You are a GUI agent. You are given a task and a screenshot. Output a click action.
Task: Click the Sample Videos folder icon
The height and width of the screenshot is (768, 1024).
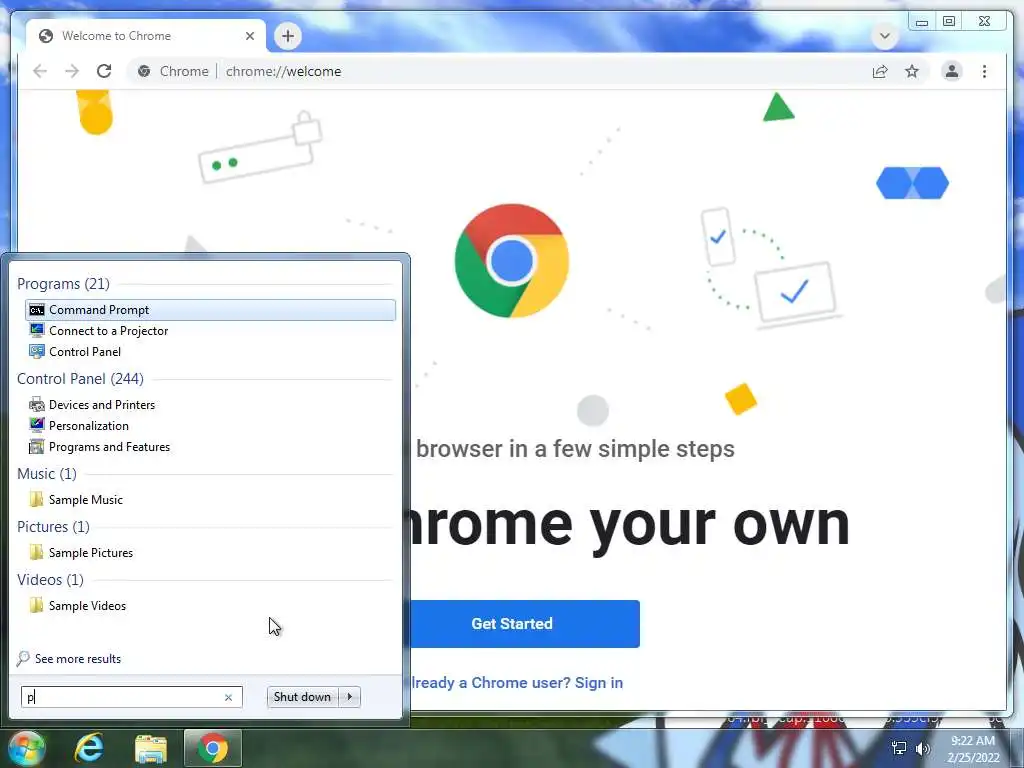(37, 605)
